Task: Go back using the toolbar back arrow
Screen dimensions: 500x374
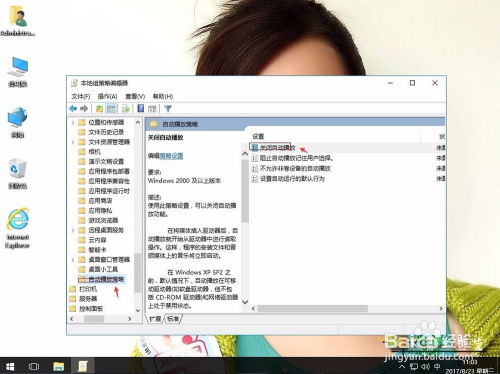Action: click(x=73, y=108)
